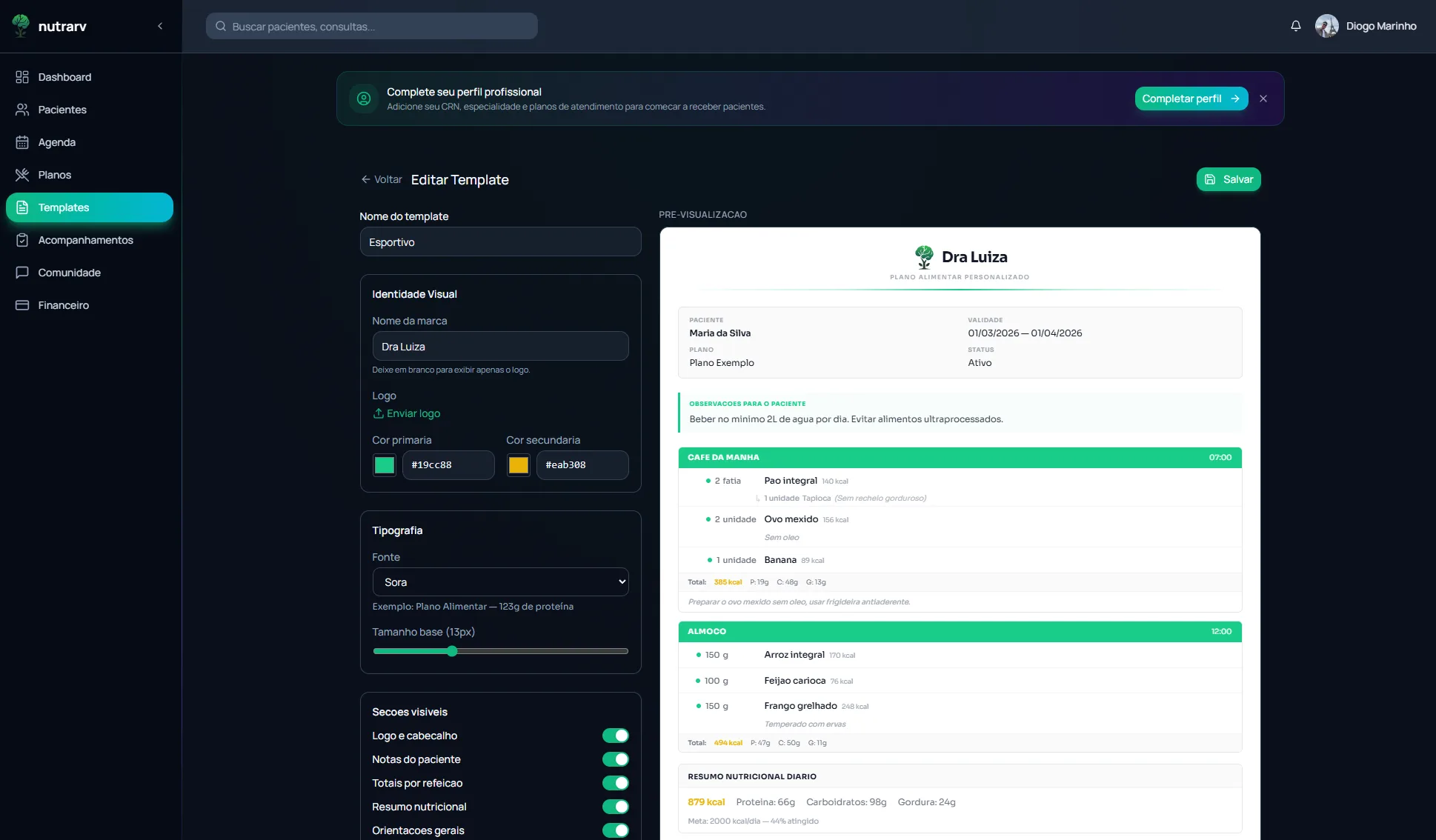Disable the Logo e cabecalho toggle

(615, 736)
